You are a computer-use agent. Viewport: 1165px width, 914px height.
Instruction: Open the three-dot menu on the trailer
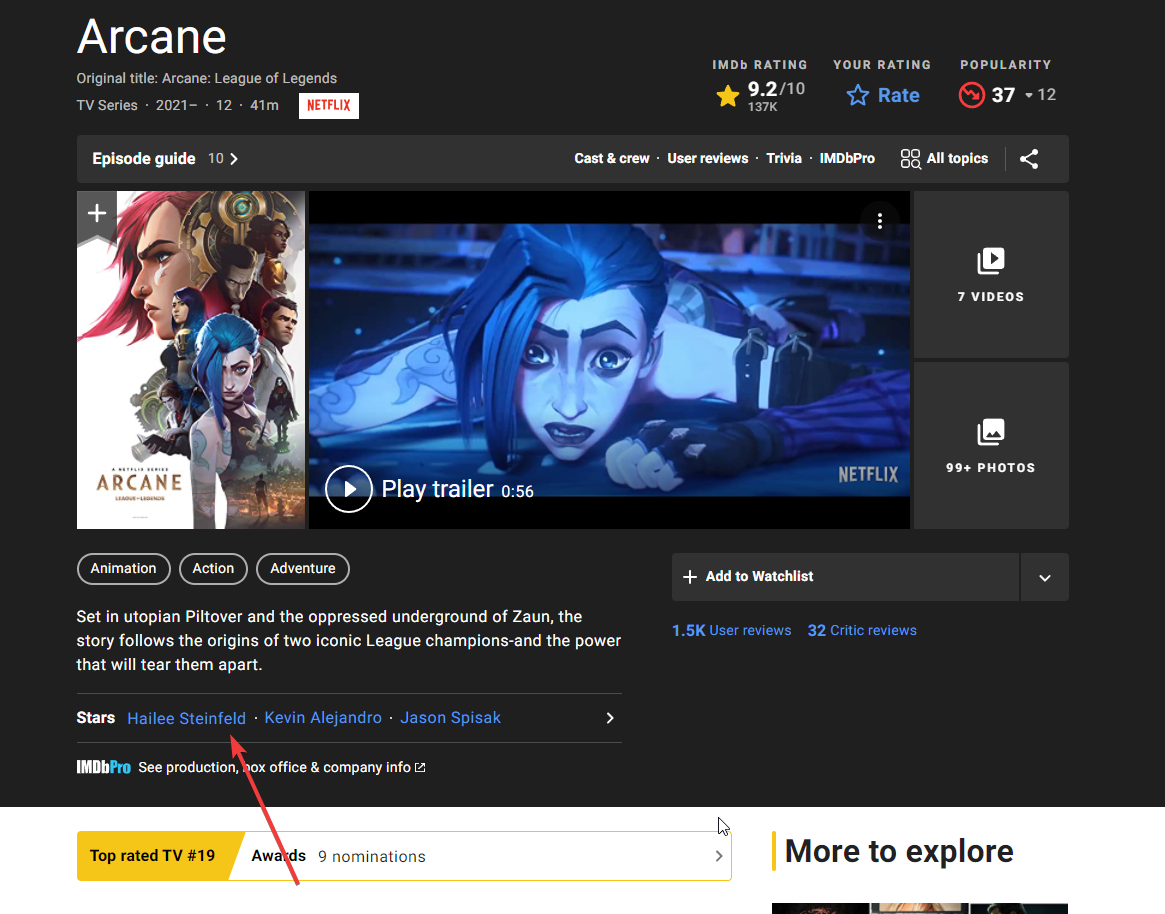(879, 221)
